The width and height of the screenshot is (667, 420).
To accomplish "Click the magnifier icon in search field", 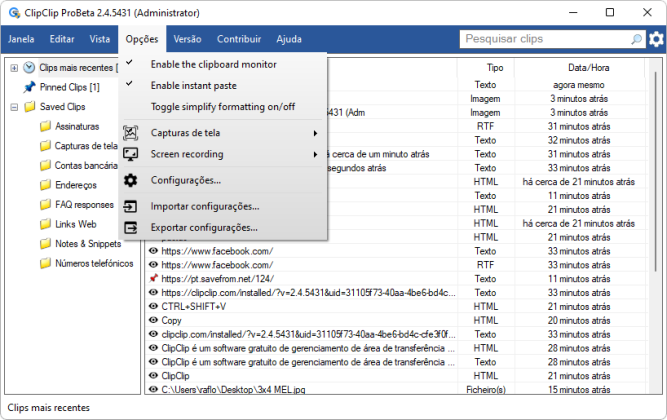I will [x=636, y=39].
